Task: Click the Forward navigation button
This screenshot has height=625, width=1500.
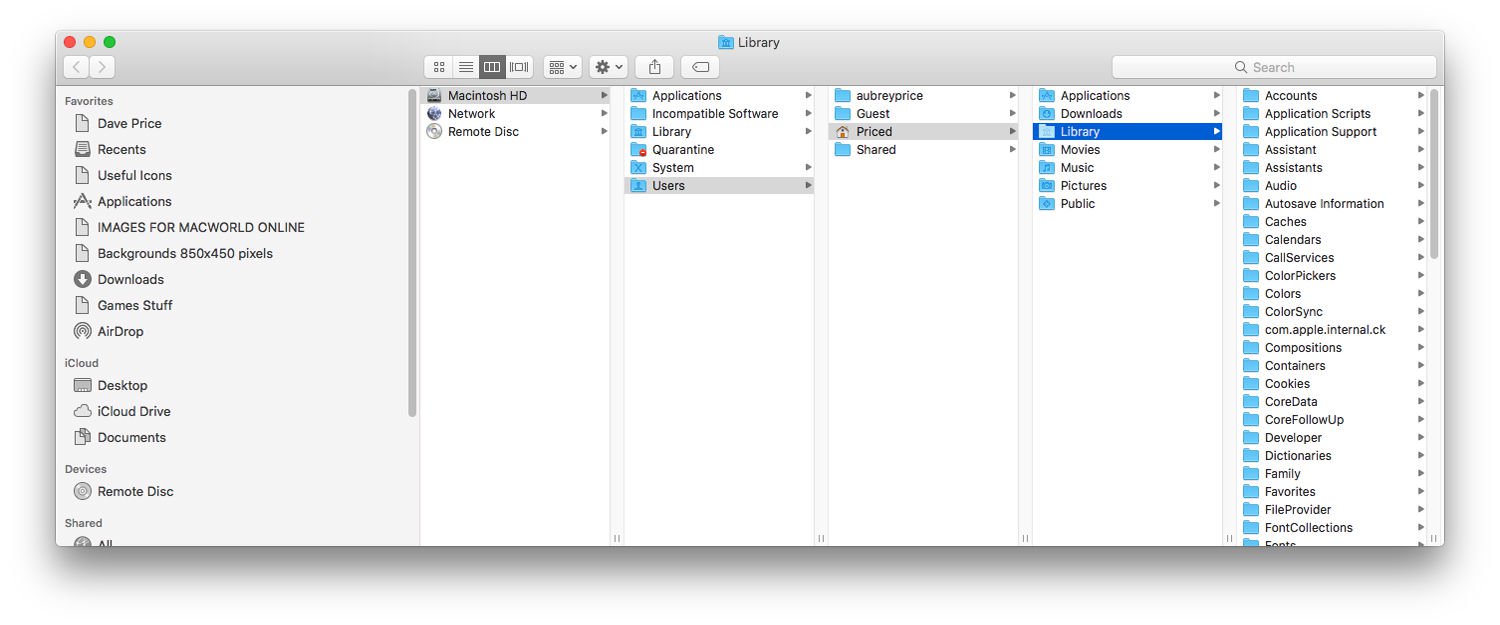Action: pos(102,66)
